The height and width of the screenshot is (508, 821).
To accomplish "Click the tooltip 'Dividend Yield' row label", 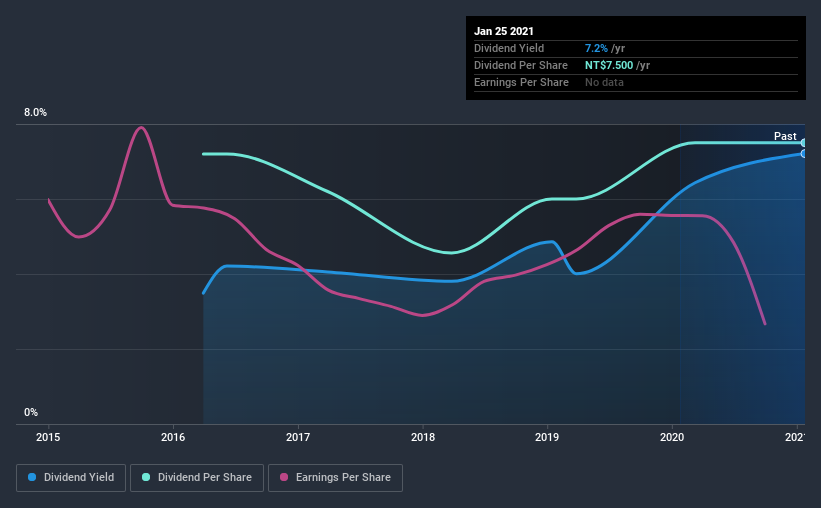I will pyautogui.click(x=509, y=48).
